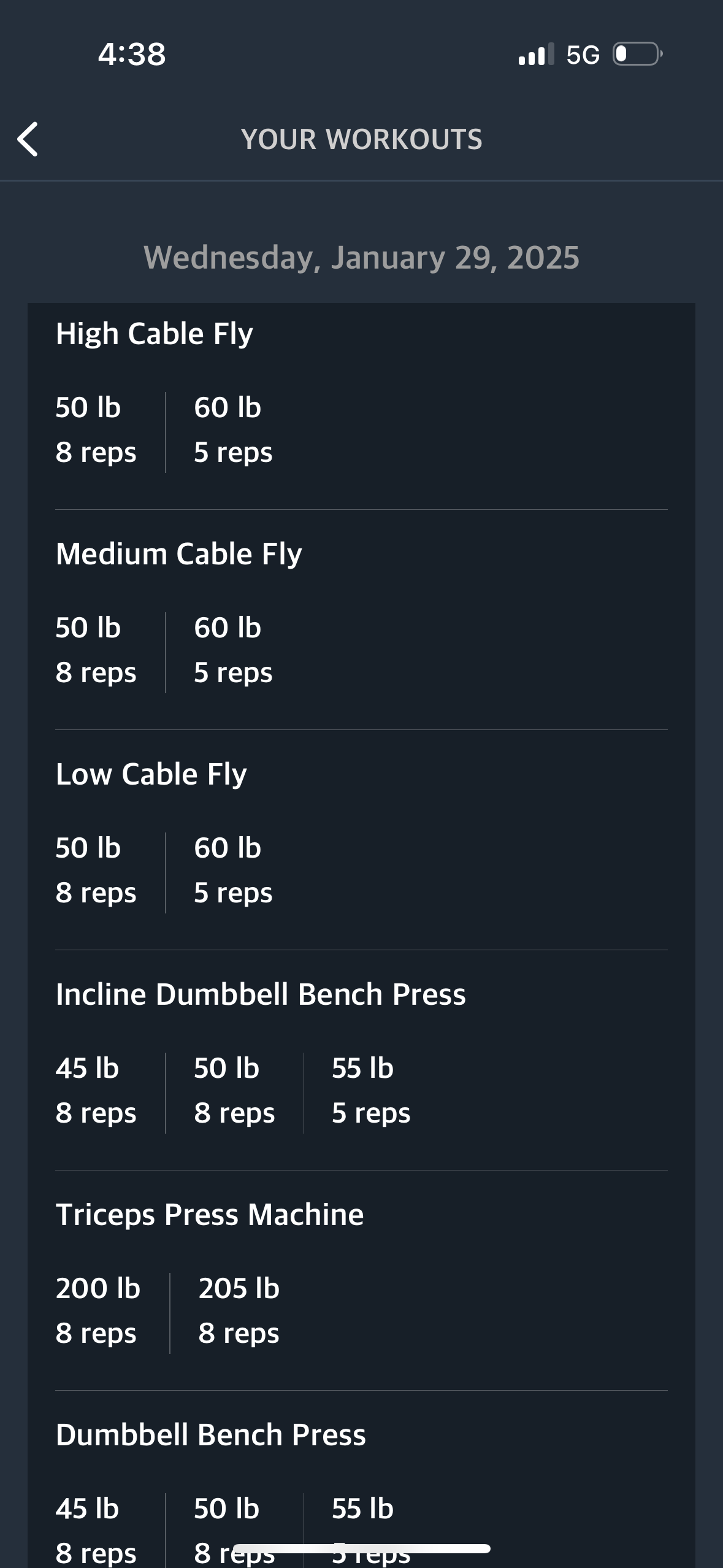
Task: Tap the battery status icon
Action: 638,54
